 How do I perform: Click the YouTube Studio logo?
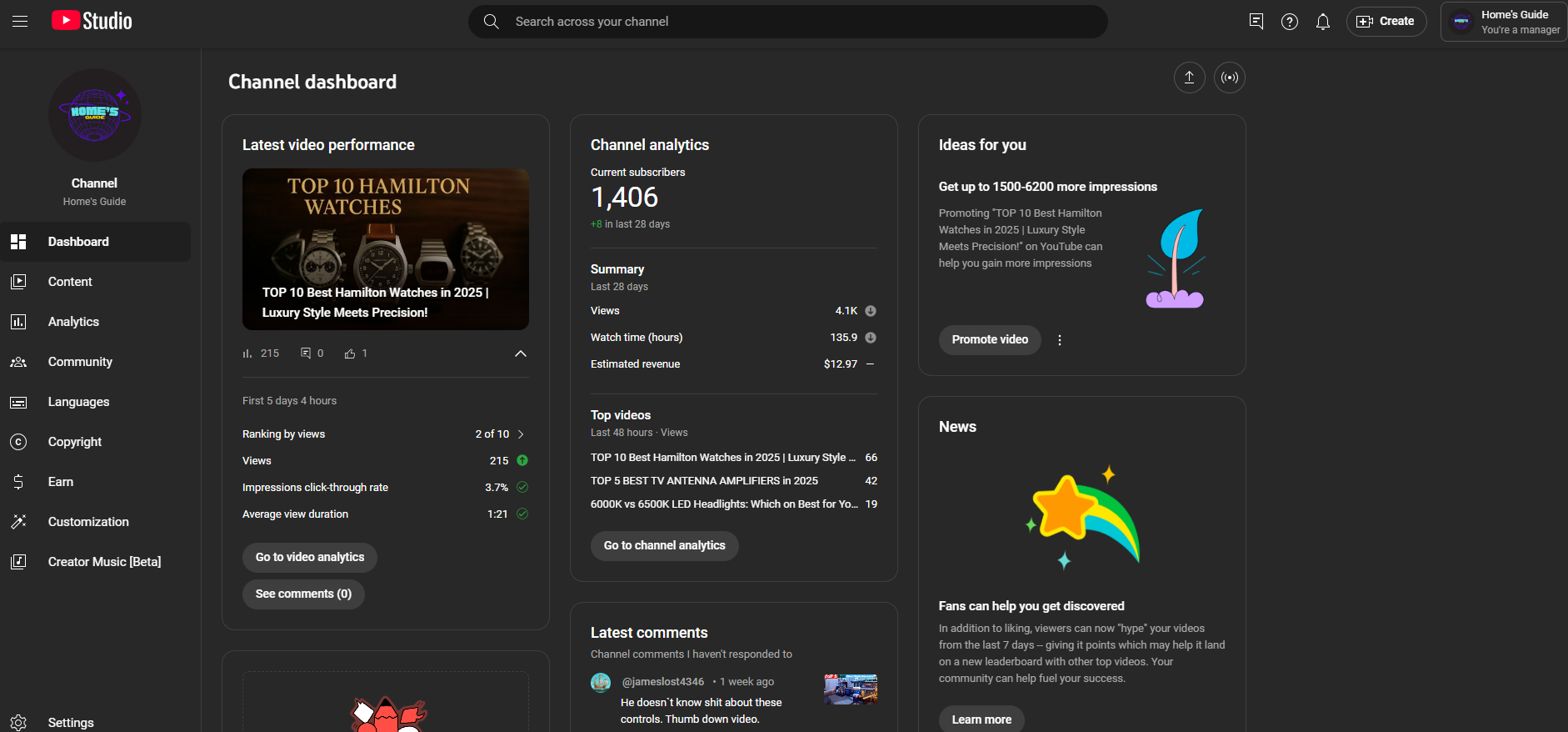(x=92, y=21)
